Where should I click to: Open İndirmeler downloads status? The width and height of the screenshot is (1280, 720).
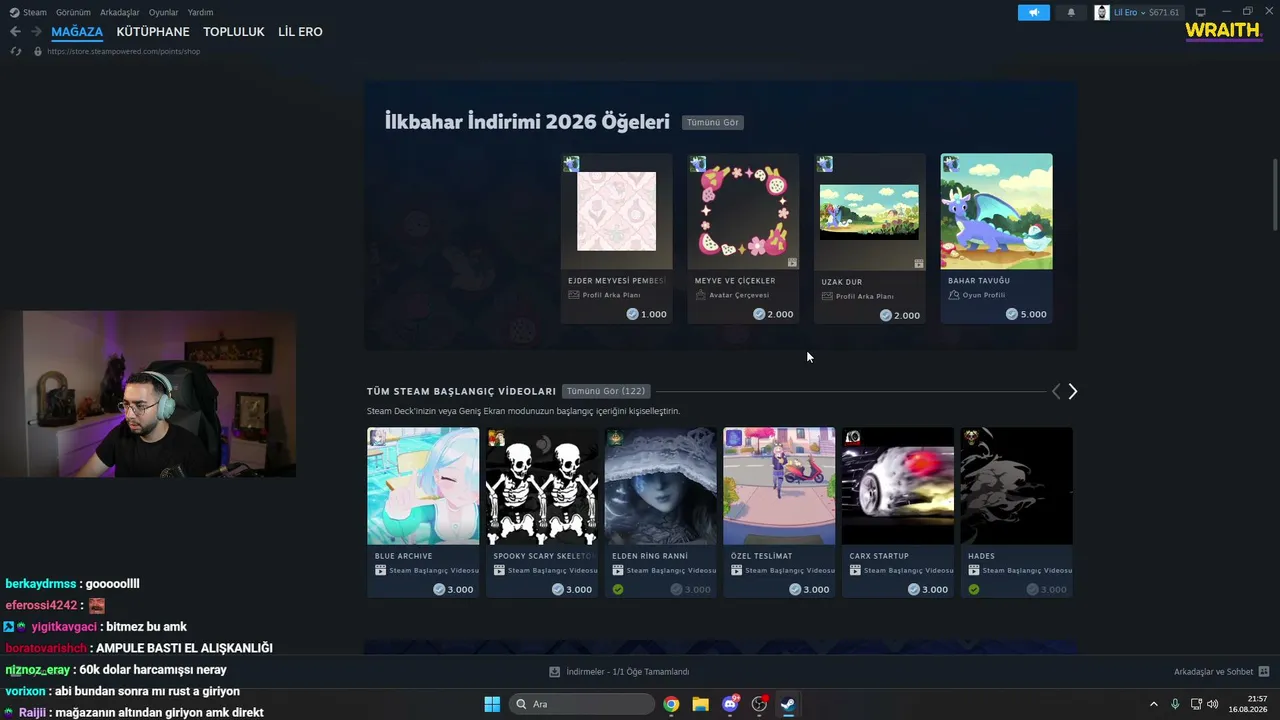point(619,672)
